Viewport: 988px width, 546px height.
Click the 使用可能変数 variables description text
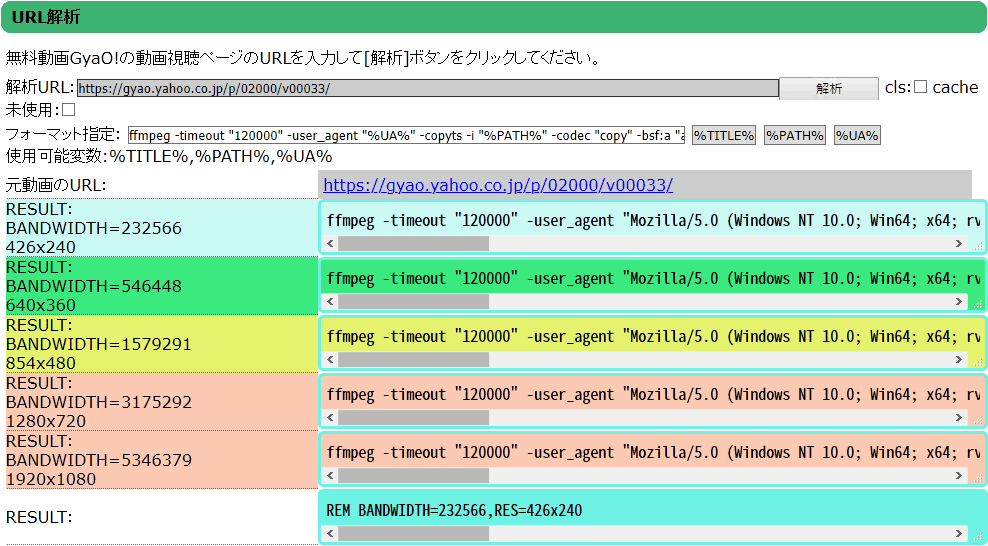tap(169, 156)
